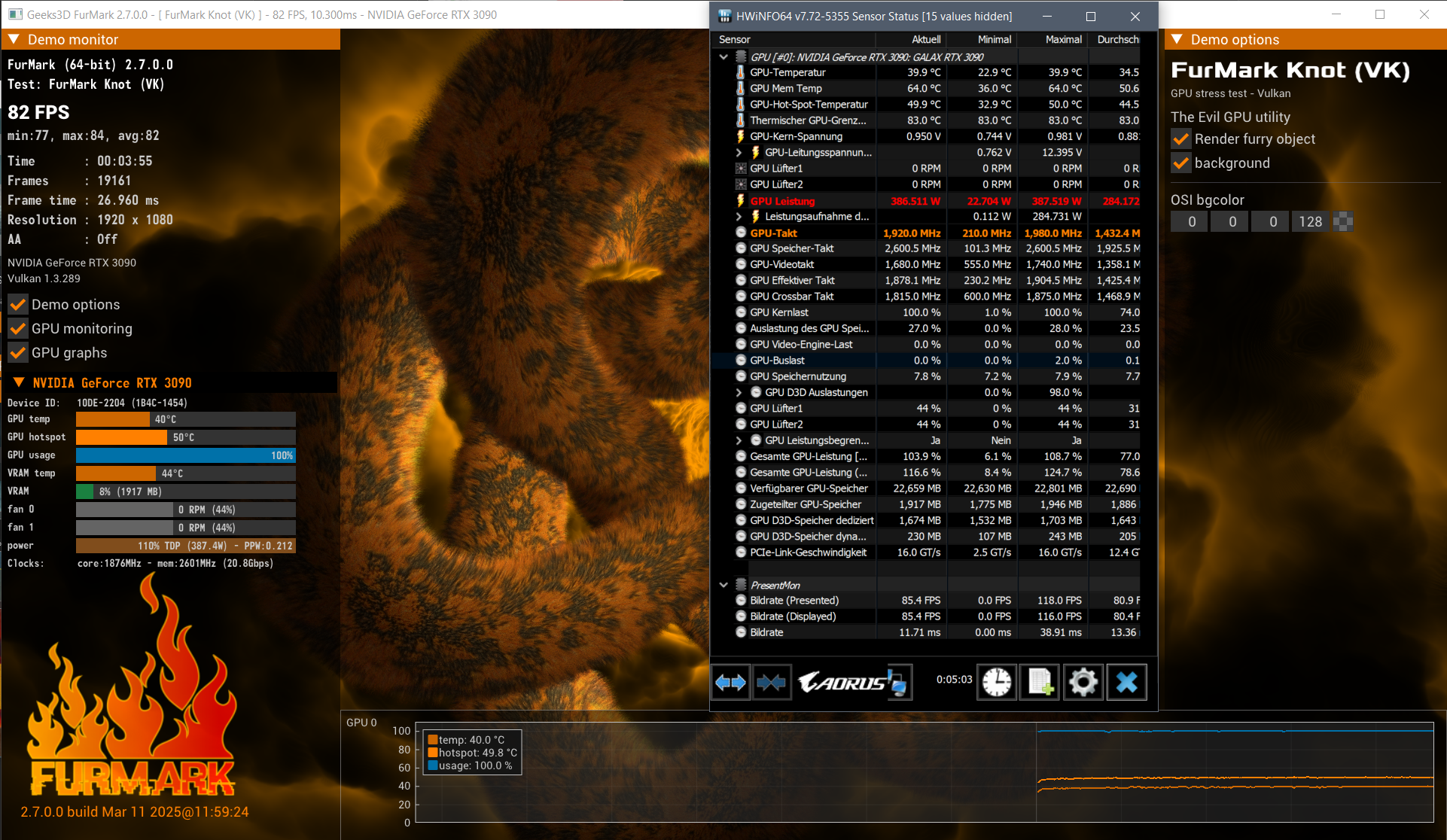Click the Maximal column header
Viewport: 1447px width, 840px height.
tap(1063, 39)
